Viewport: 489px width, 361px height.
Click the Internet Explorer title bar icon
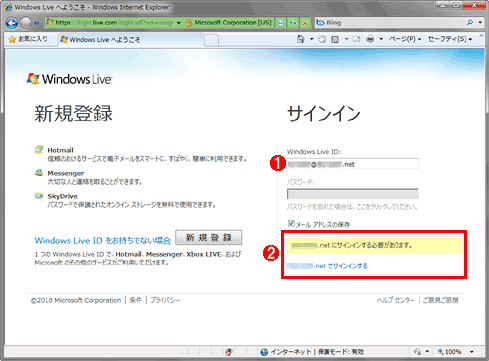tap(8, 7)
